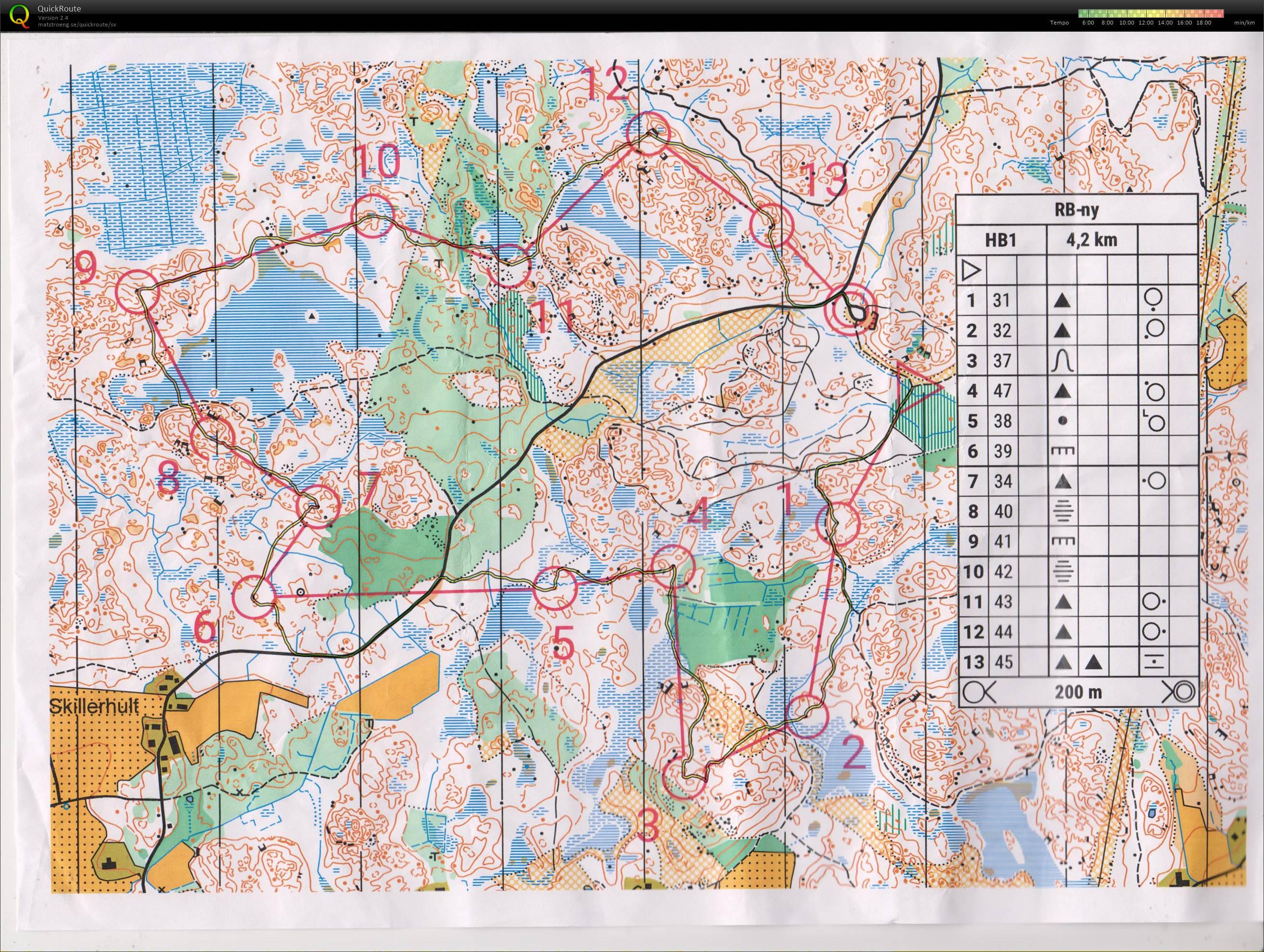This screenshot has width=1264, height=952.
Task: Click the boulder triangle symbol in table row 2
Action: click(x=1062, y=331)
